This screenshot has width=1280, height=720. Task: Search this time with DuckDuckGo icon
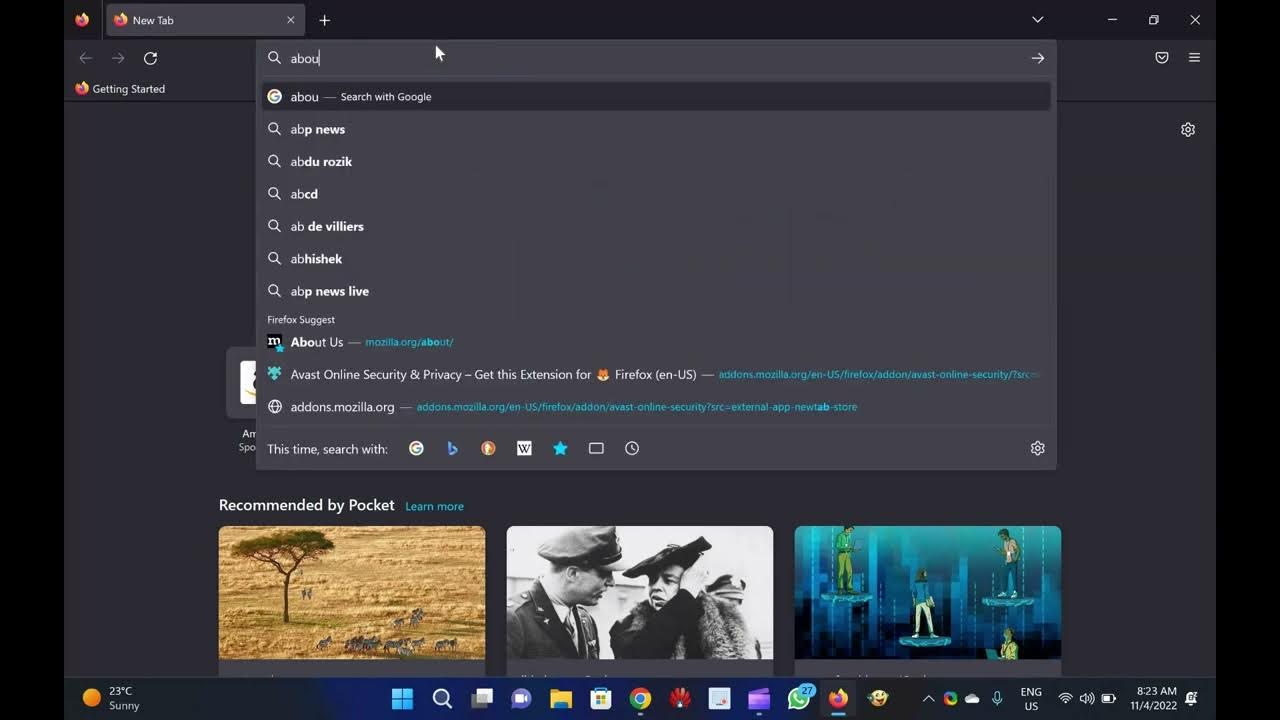tap(488, 449)
